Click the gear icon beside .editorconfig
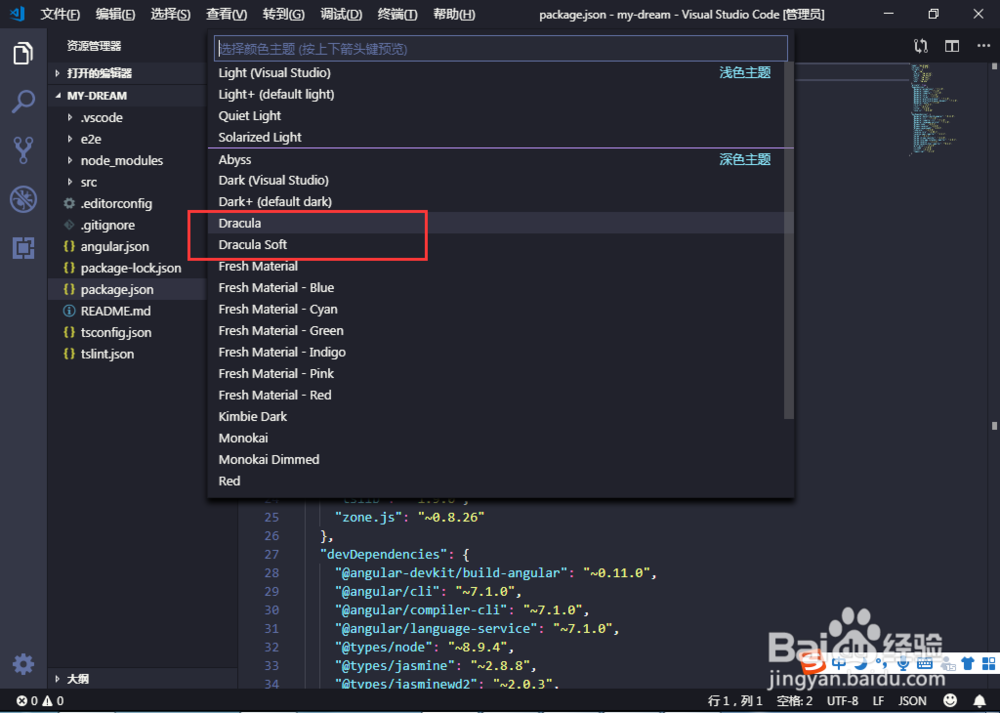 (69, 203)
